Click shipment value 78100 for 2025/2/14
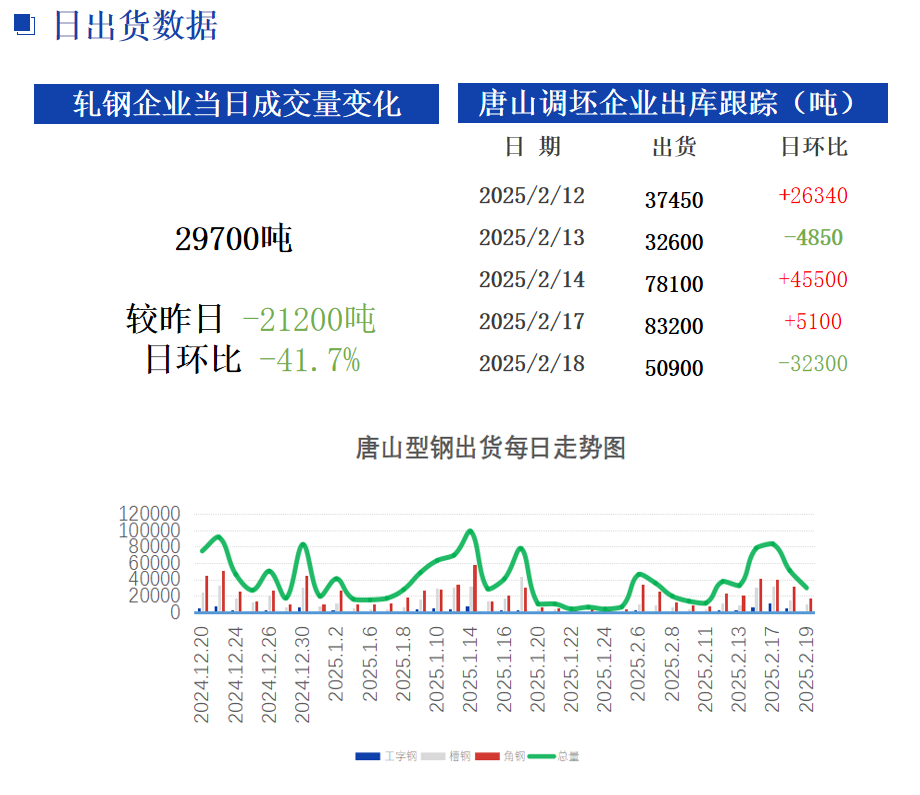Viewport: 920px width, 795px height. [674, 284]
